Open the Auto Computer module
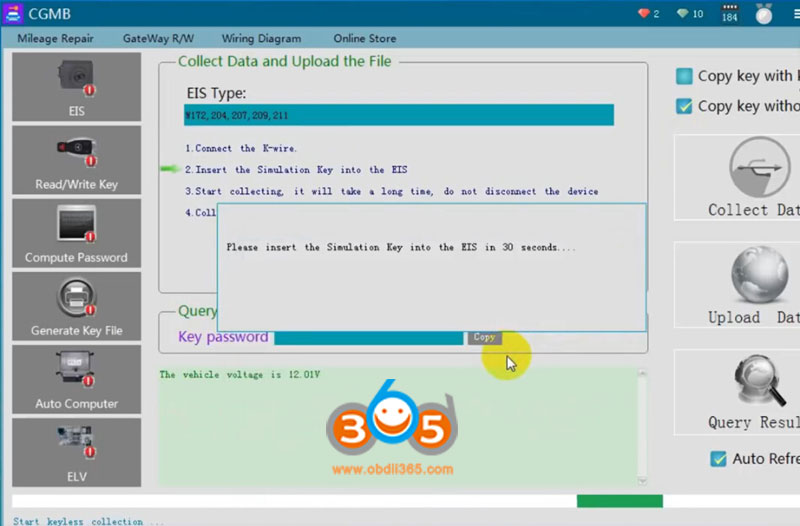Viewport: 800px width, 526px height. coord(76,379)
